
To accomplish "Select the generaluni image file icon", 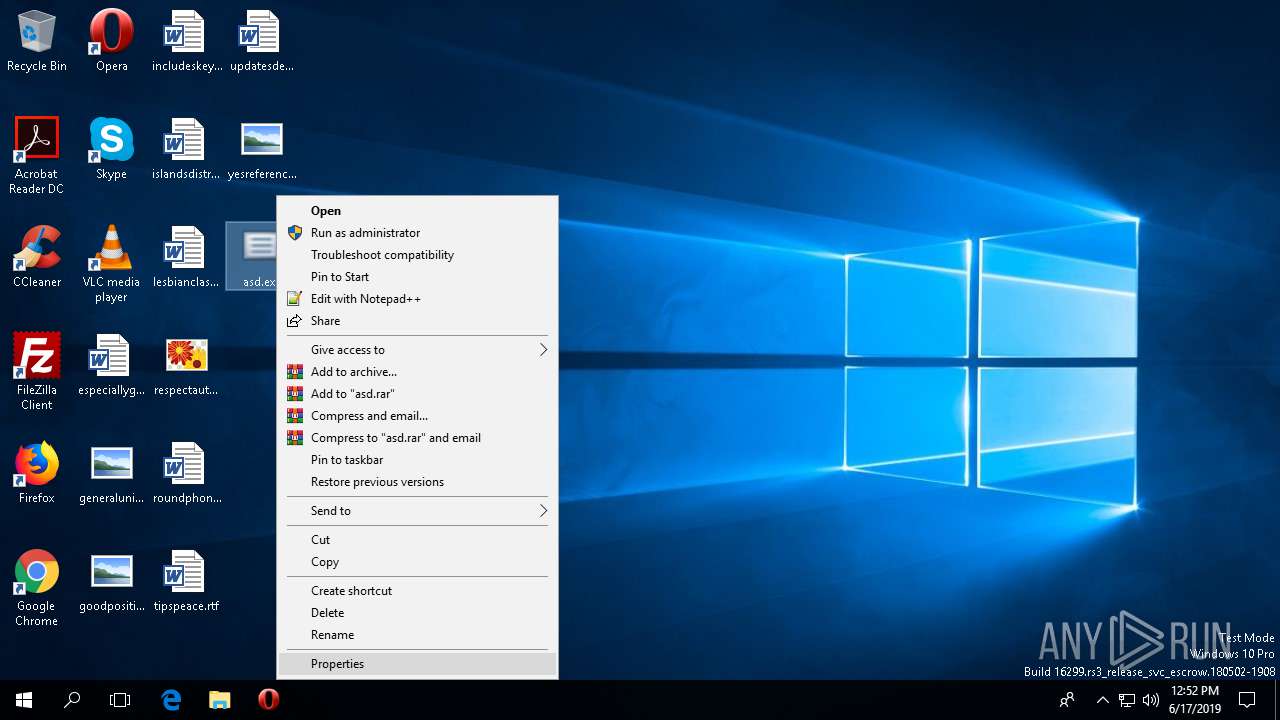I will click(x=111, y=474).
